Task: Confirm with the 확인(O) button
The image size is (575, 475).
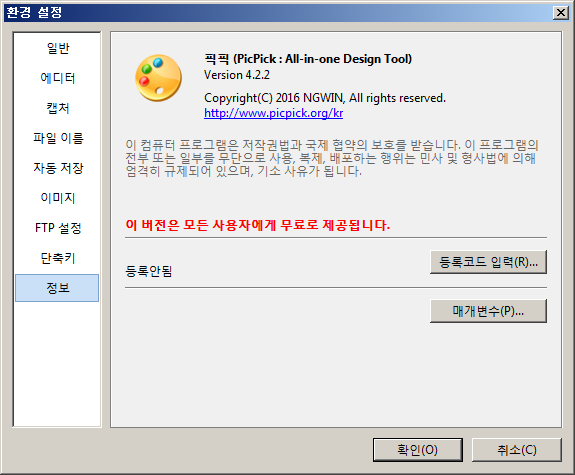Action: (x=418, y=450)
